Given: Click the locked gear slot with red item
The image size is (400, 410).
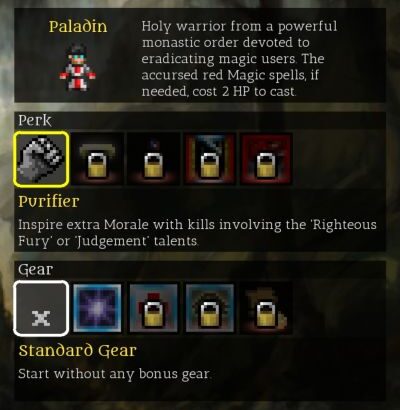Looking at the screenshot, I should coord(154,308).
